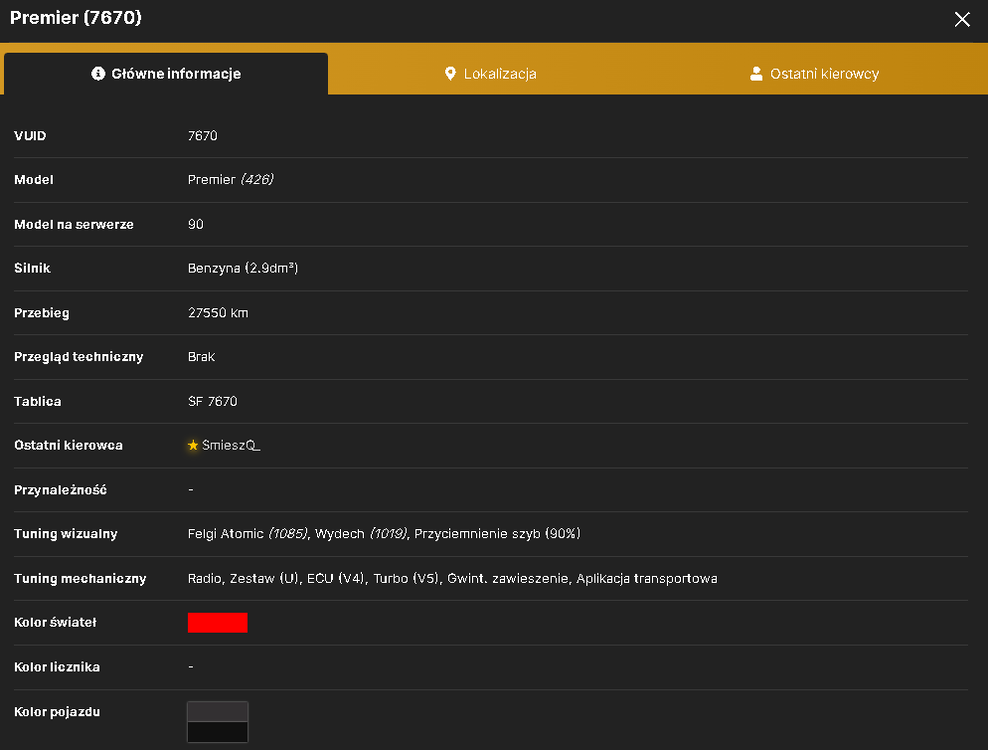Select the model value Premier (426)
Viewport: 988px width, 750px height.
[231, 180]
